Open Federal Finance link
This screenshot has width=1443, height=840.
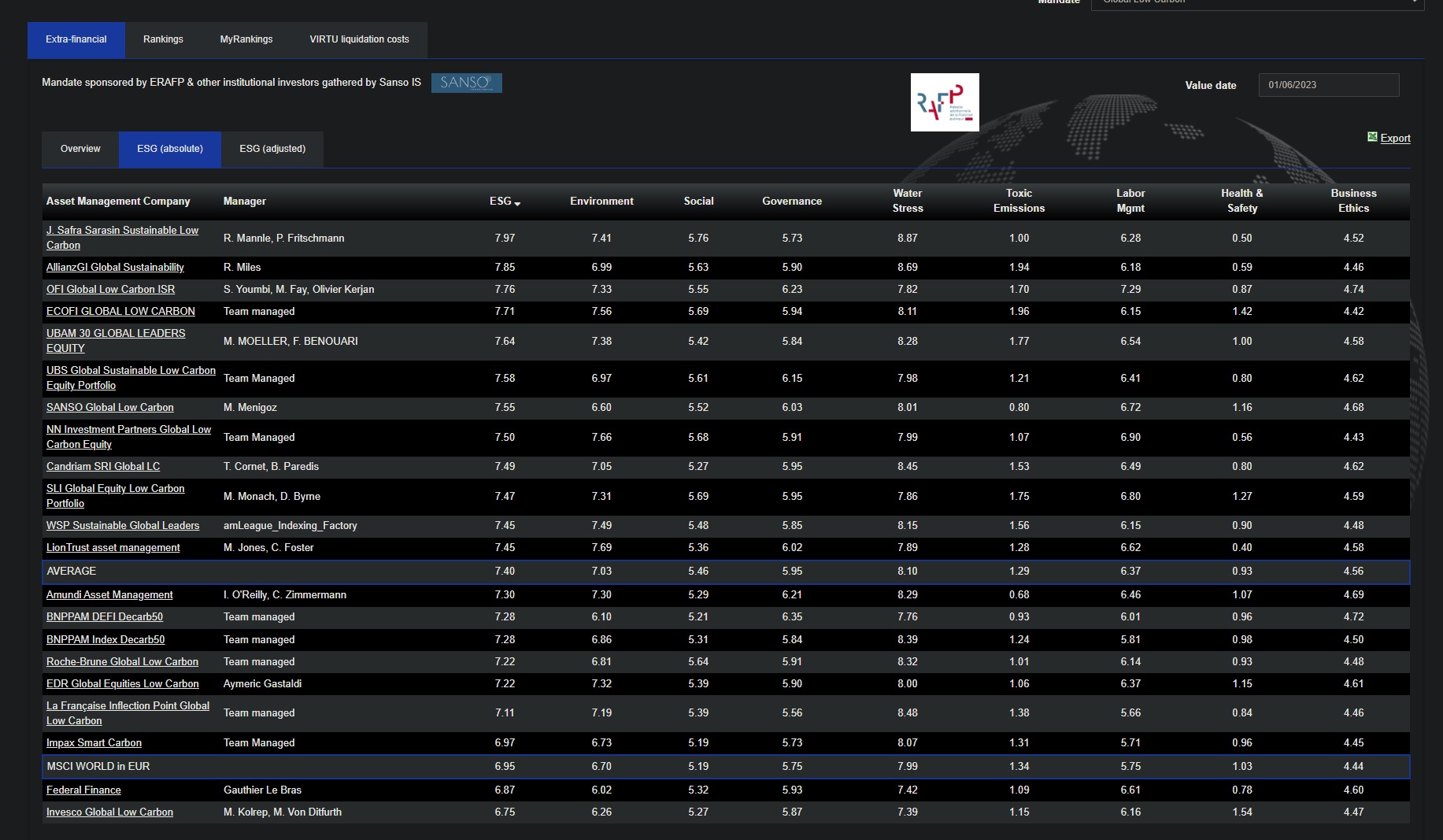[x=83, y=790]
